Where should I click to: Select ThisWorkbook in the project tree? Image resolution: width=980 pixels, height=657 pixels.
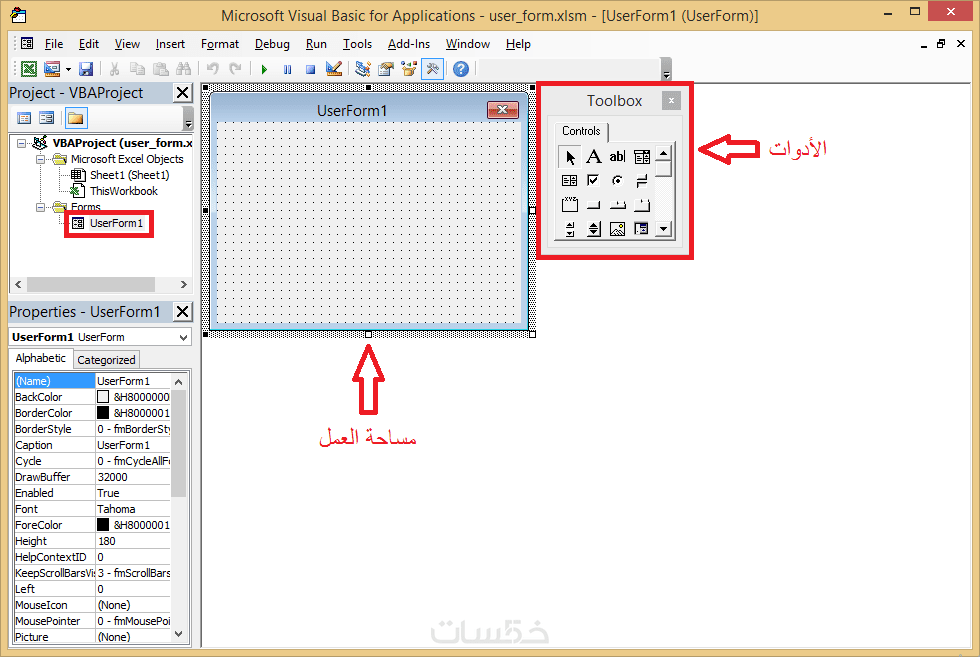[x=124, y=191]
